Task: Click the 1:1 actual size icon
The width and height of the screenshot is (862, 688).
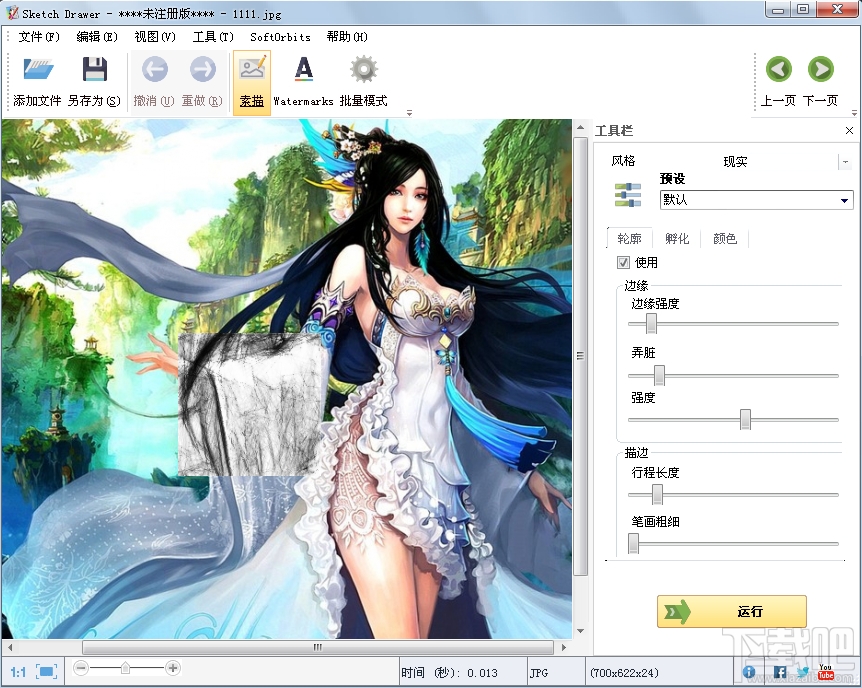Action: [18, 672]
